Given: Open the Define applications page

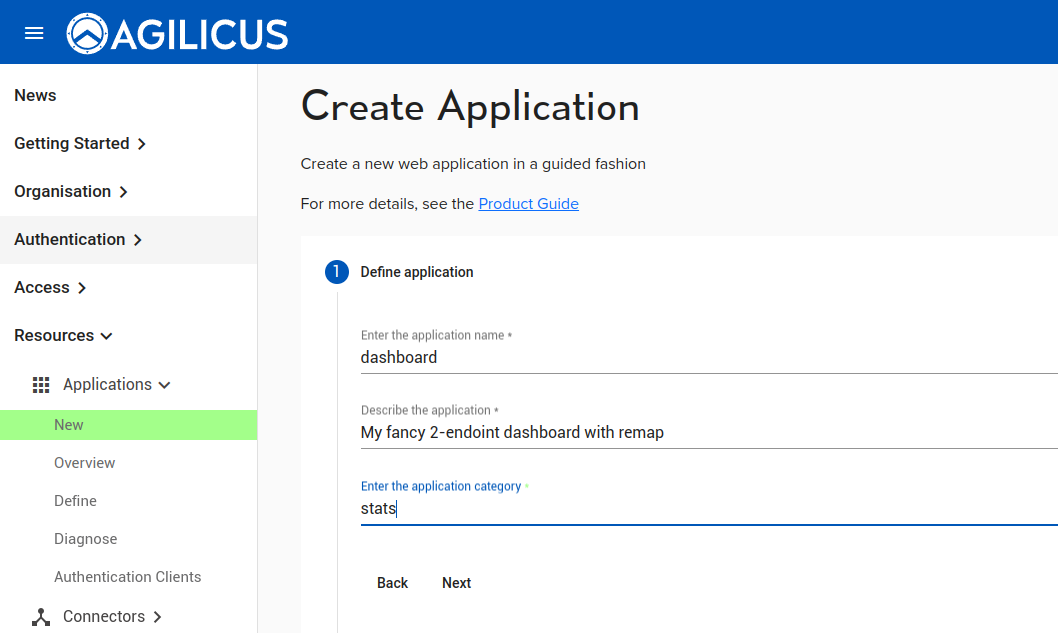Looking at the screenshot, I should point(76,501).
